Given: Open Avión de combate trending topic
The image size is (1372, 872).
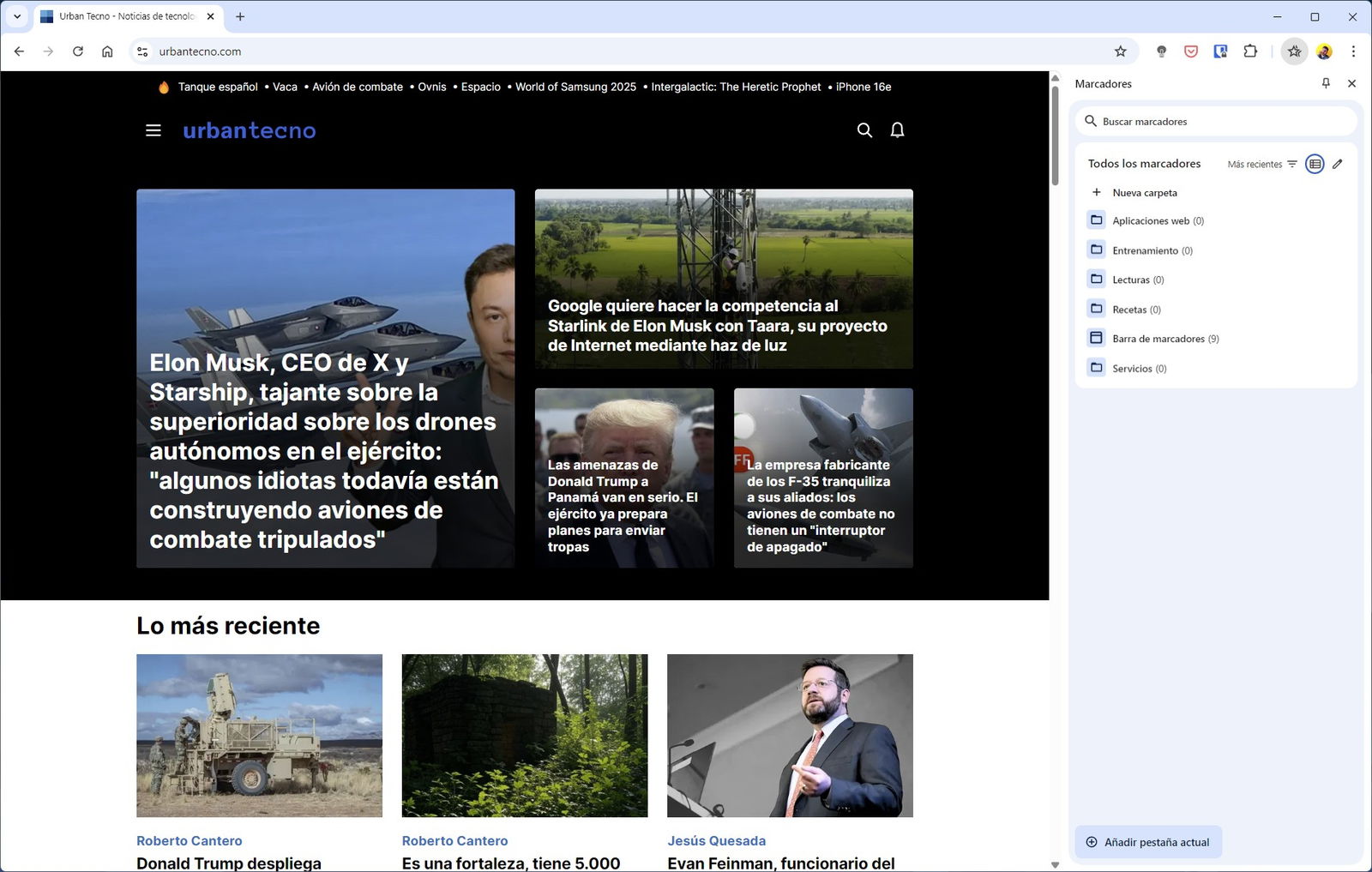Looking at the screenshot, I should coord(358,87).
